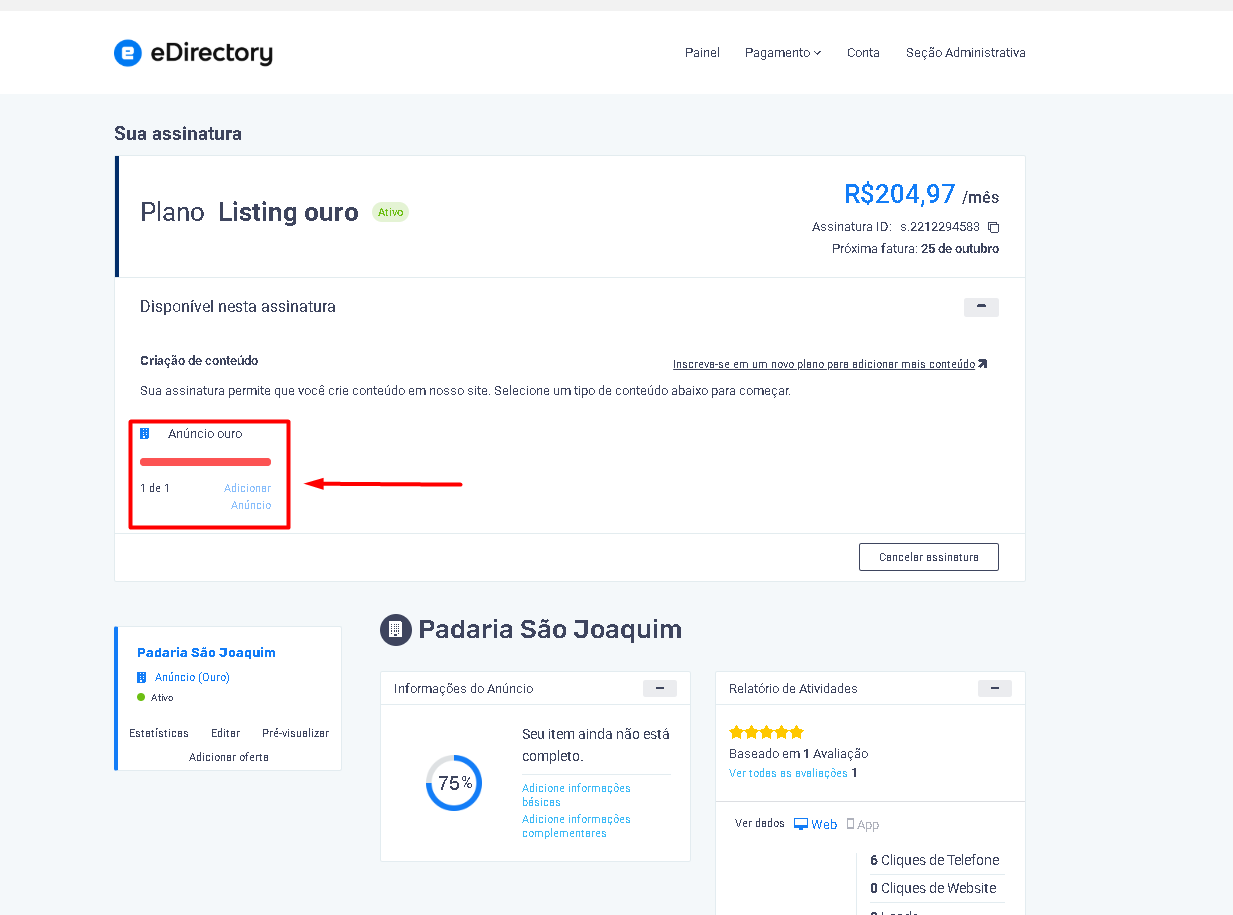1233x915 pixels.
Task: Collapse the Relatório de Atividades panel
Action: pos(995,688)
